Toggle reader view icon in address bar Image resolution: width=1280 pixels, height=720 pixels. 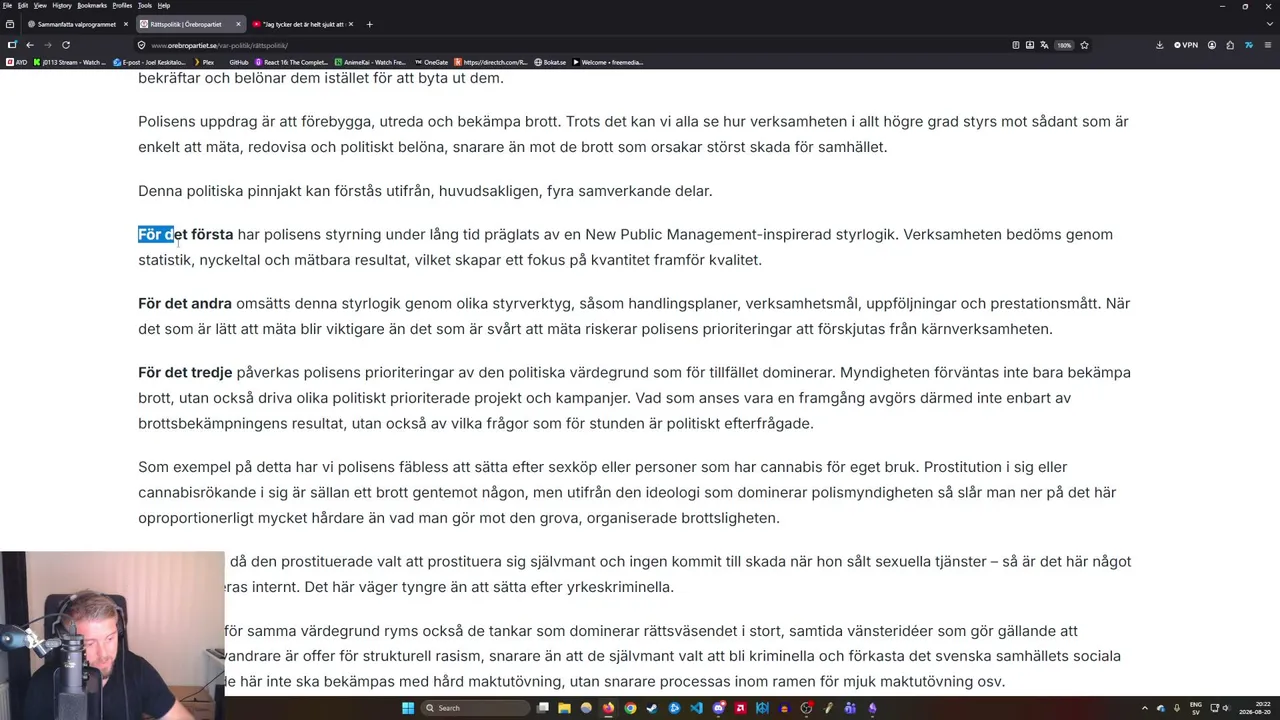pyautogui.click(x=1015, y=45)
